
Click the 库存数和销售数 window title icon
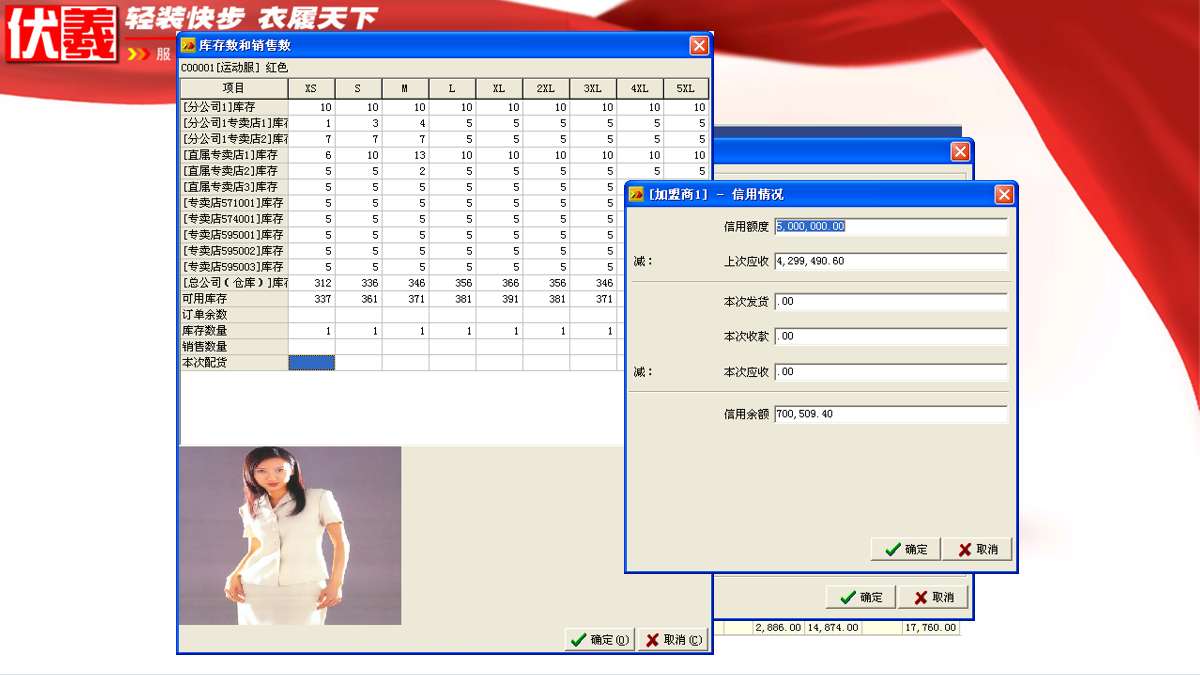(188, 46)
